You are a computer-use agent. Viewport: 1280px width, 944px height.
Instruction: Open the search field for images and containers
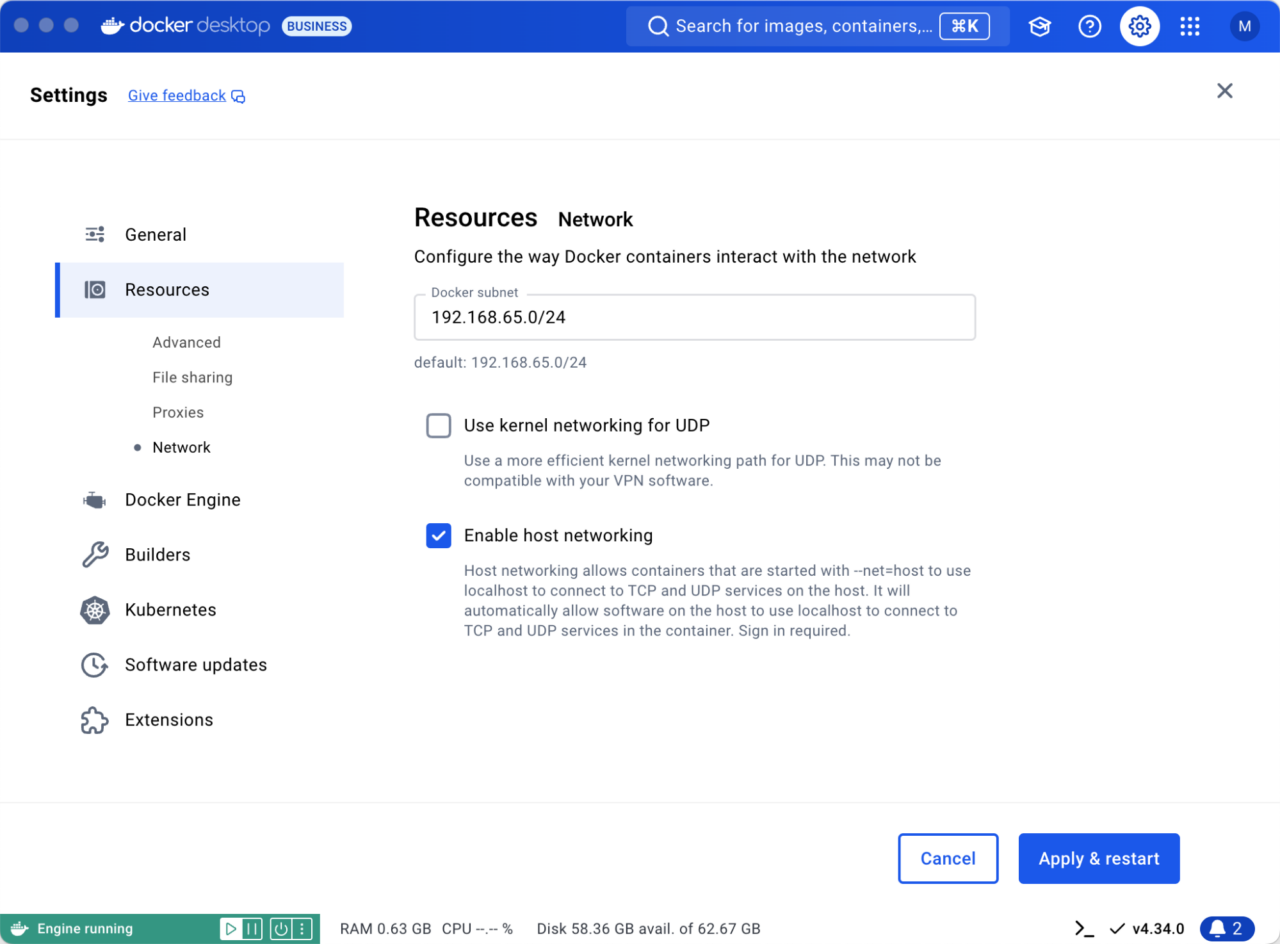[x=816, y=26]
